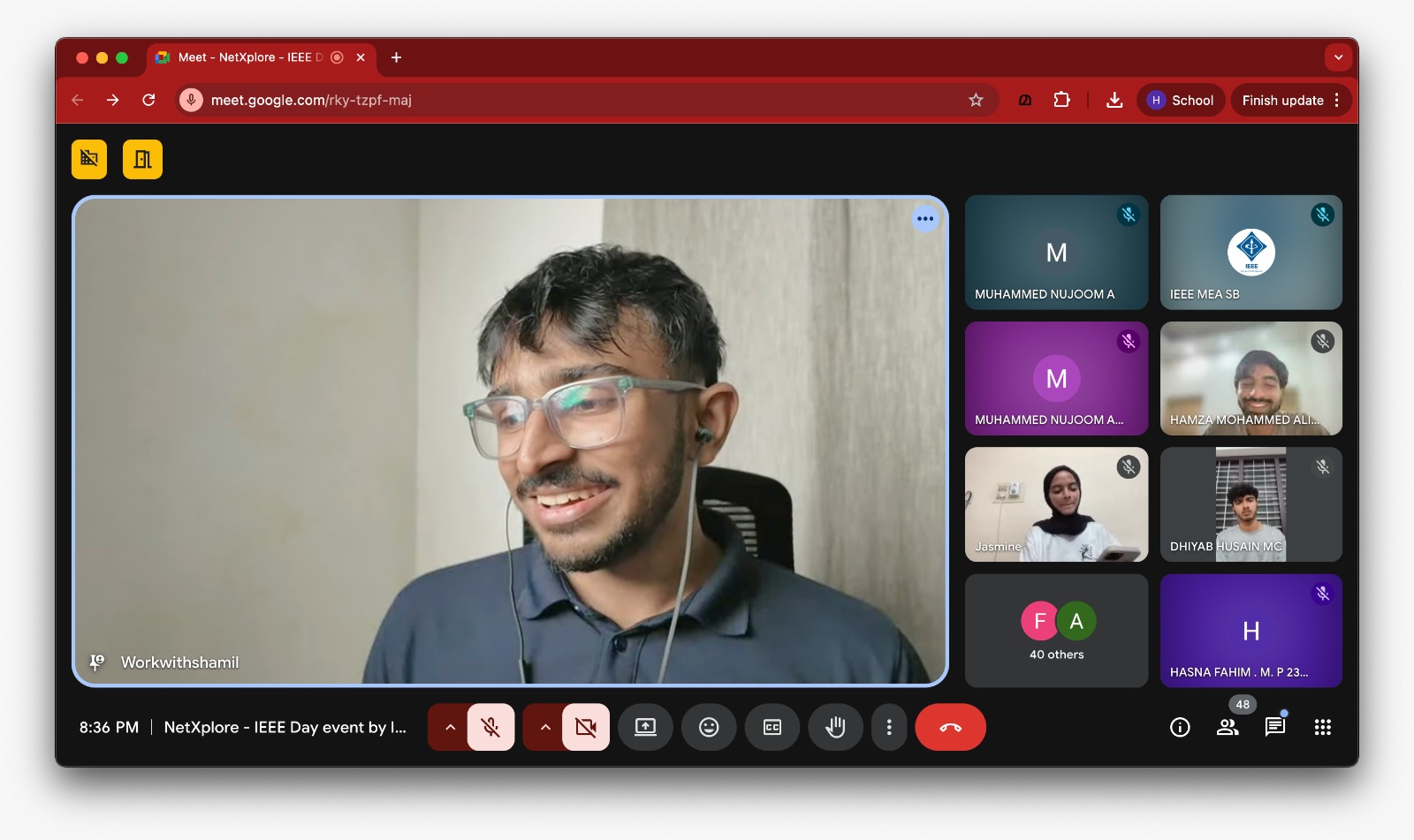Open the meeting chat panel
The width and height of the screenshot is (1414, 840).
click(1274, 727)
